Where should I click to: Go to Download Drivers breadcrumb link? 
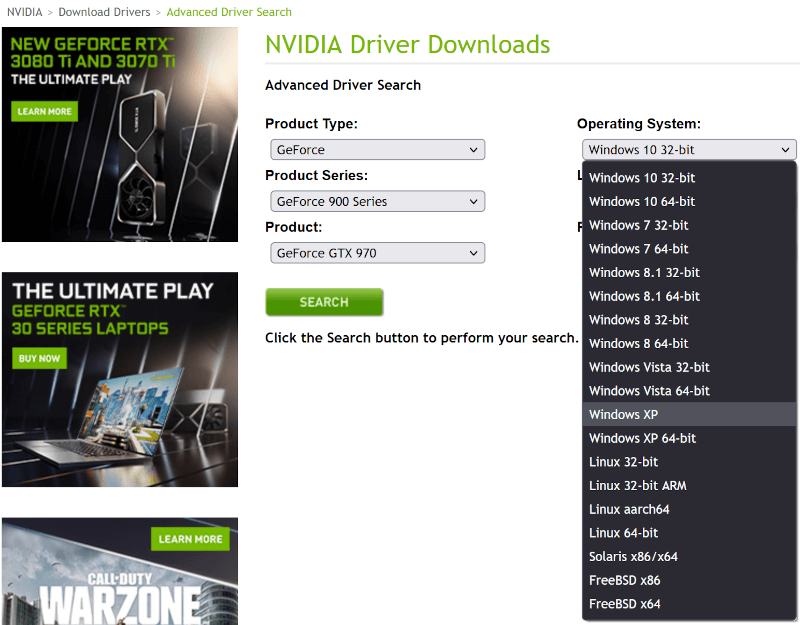(x=104, y=12)
